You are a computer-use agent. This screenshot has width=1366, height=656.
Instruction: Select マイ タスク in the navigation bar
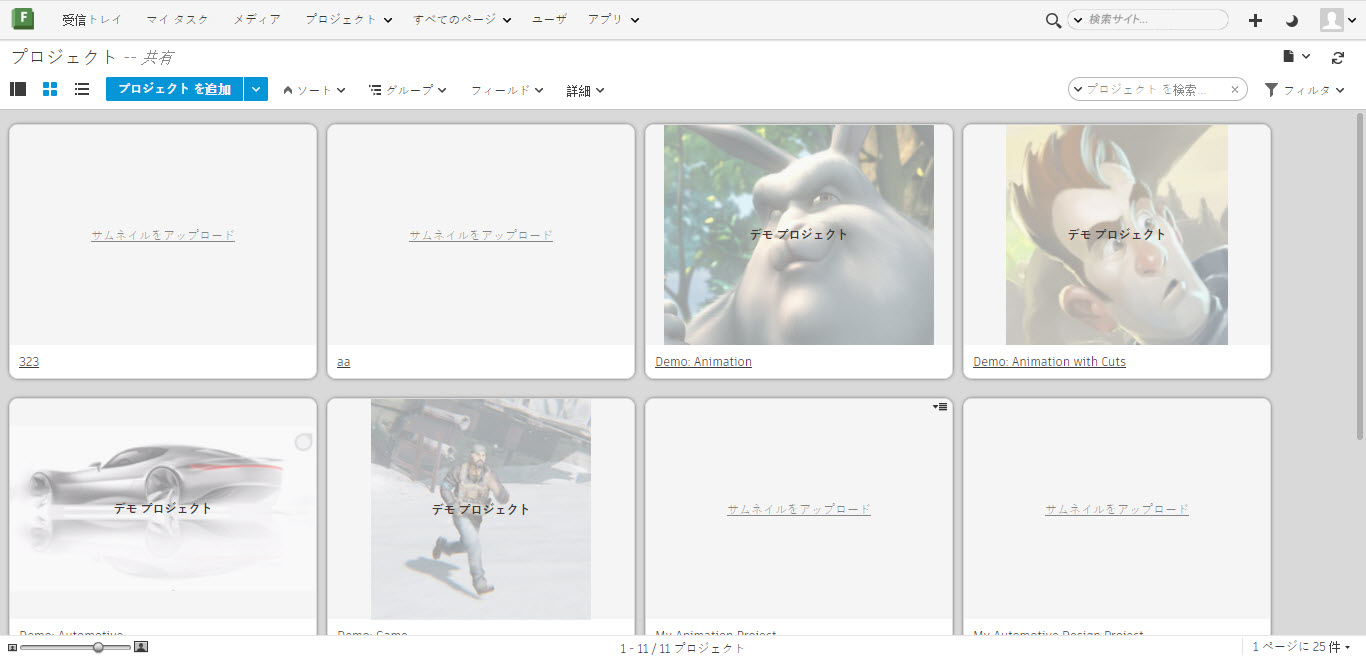tap(176, 19)
